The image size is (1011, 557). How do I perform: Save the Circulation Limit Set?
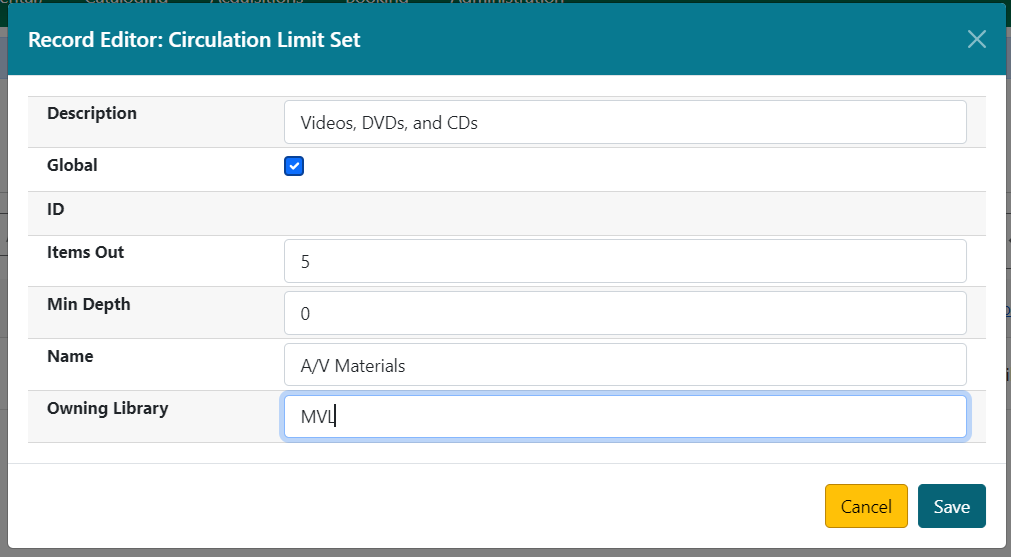click(x=952, y=506)
